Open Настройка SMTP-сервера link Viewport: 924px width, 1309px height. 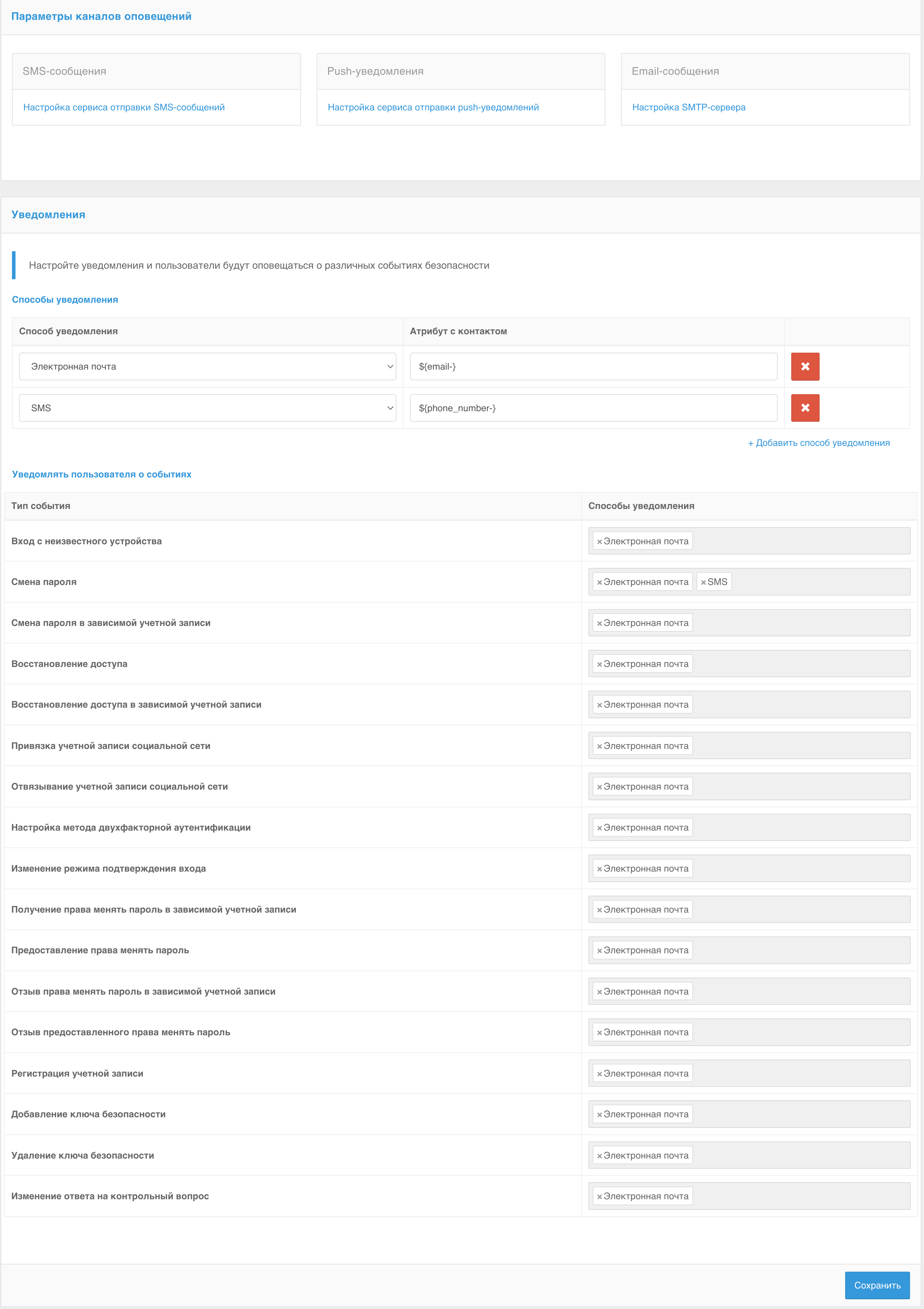click(688, 107)
